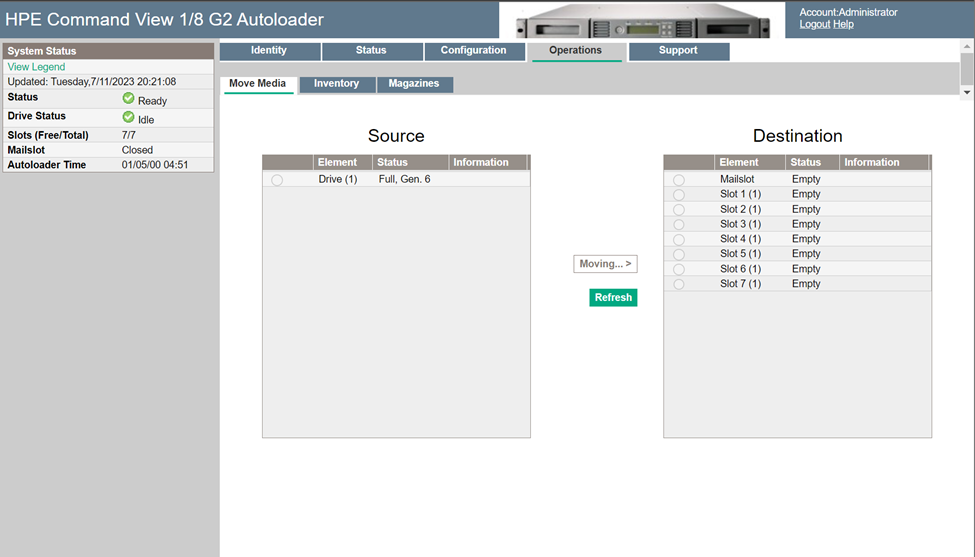Click the 'Account:Administrator' text
Screen dimensions: 975x557
click(x=848, y=12)
